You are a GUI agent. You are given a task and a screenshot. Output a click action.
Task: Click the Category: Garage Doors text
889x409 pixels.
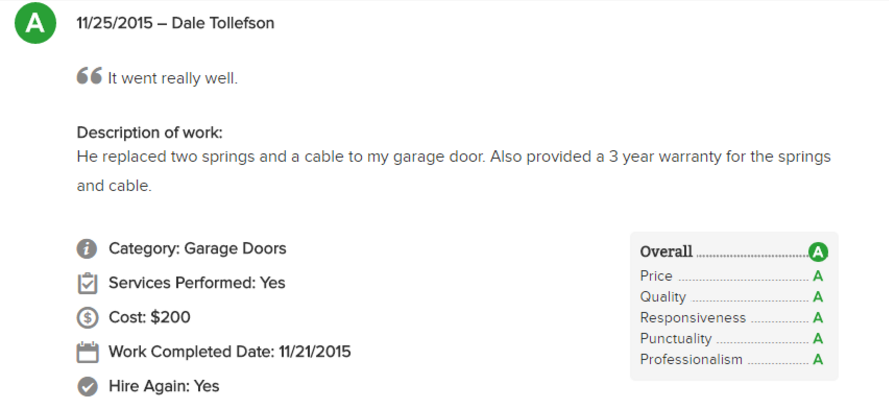[x=197, y=248]
